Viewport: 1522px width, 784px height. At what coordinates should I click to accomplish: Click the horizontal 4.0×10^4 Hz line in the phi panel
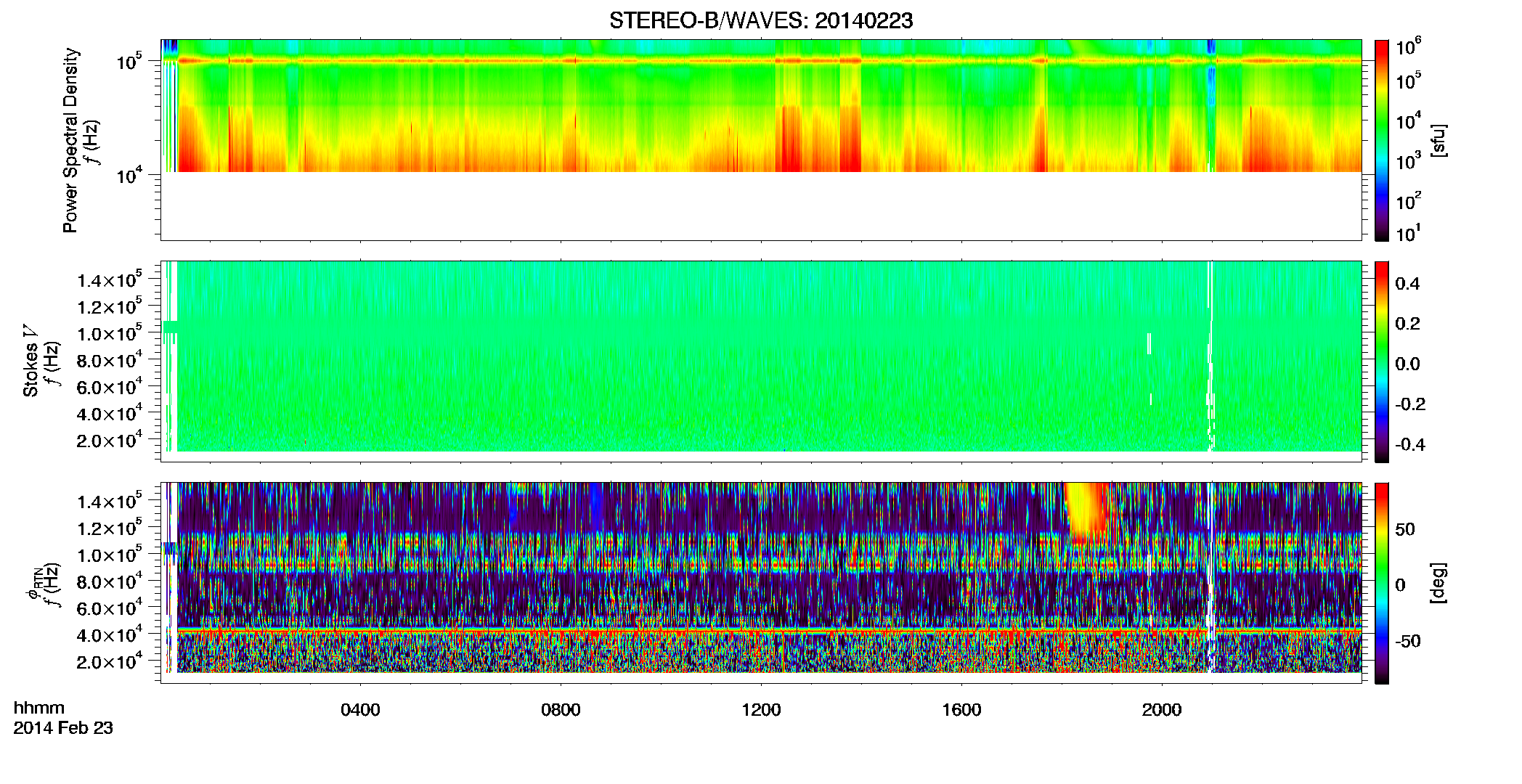[x=768, y=629]
